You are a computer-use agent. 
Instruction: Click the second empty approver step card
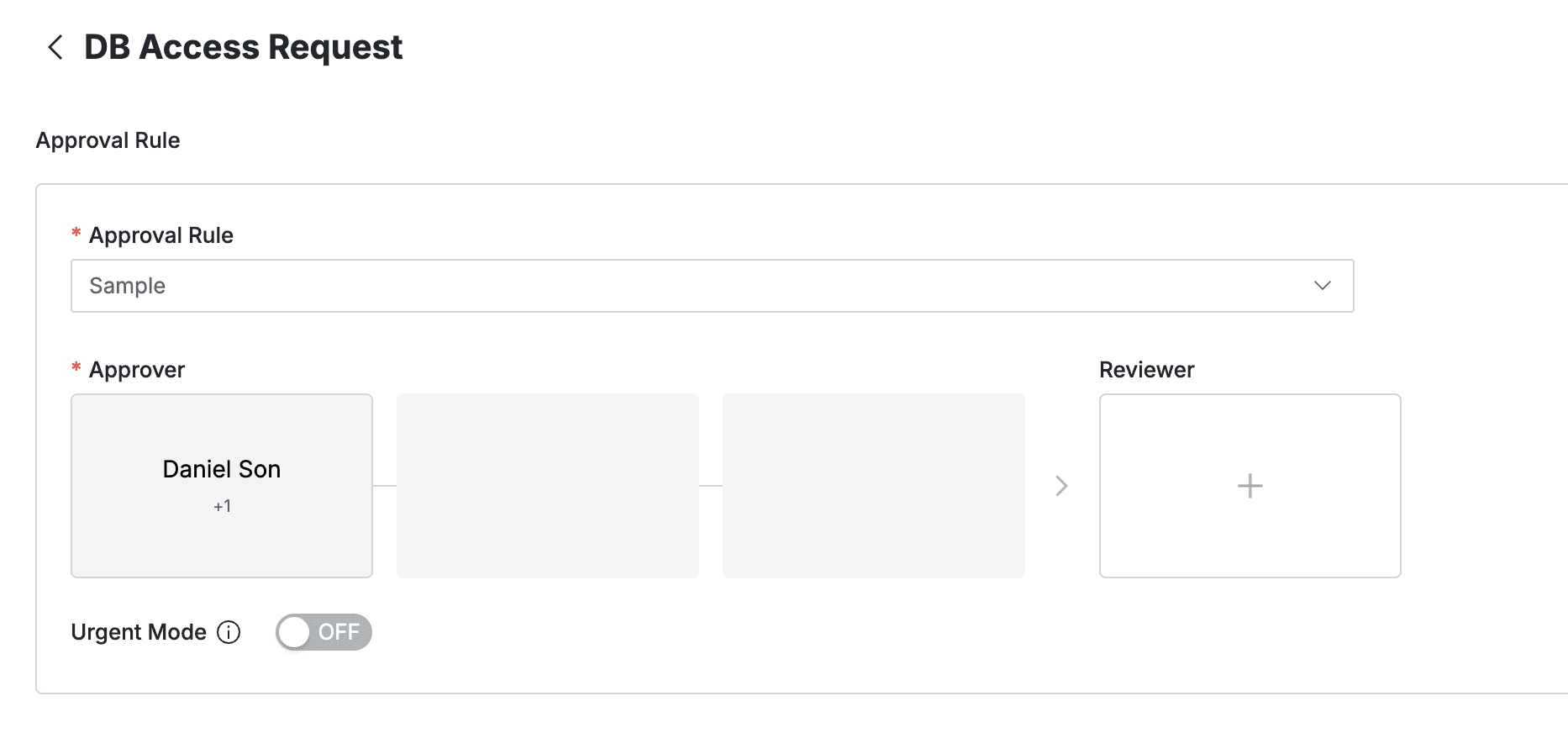(x=547, y=485)
